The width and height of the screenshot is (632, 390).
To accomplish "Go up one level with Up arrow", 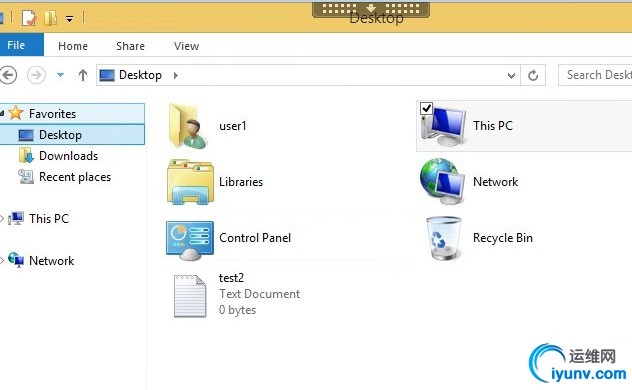I will (83, 75).
